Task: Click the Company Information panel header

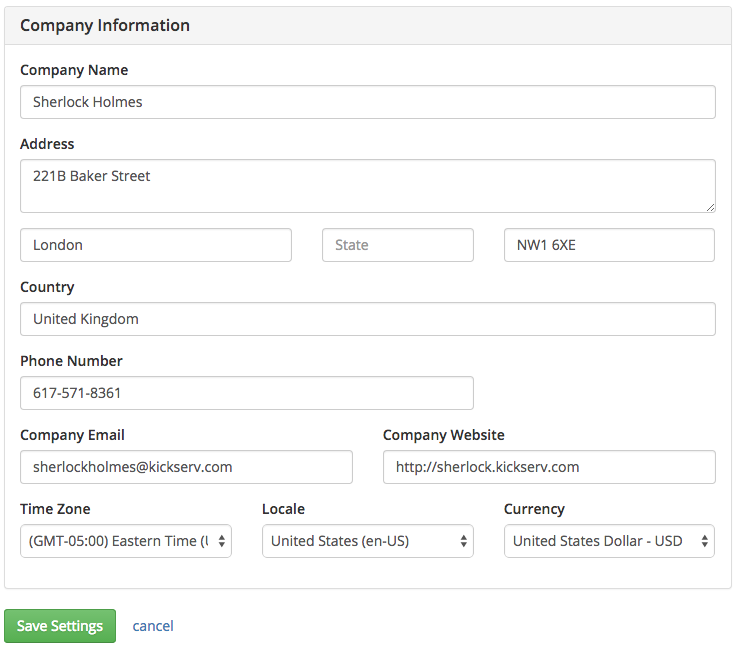Action: 368,25
